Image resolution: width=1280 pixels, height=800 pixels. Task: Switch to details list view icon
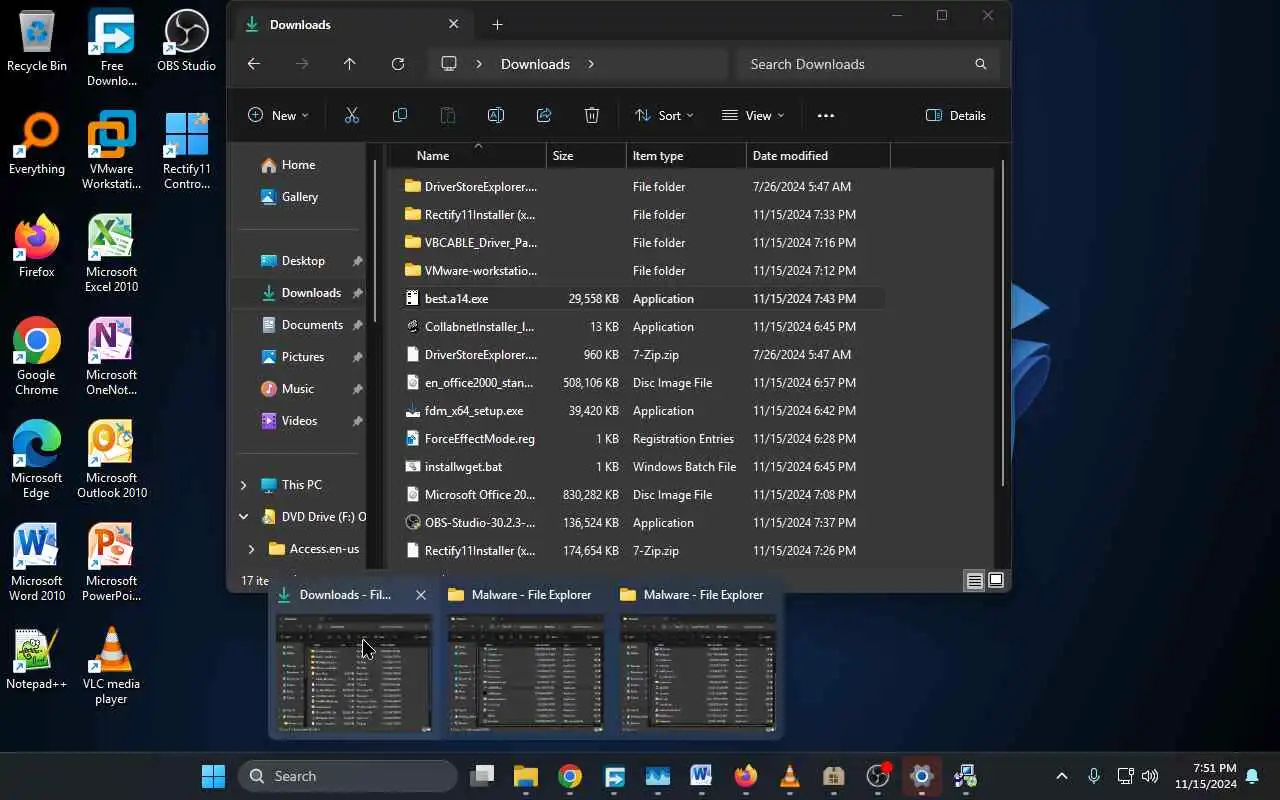[x=974, y=581]
